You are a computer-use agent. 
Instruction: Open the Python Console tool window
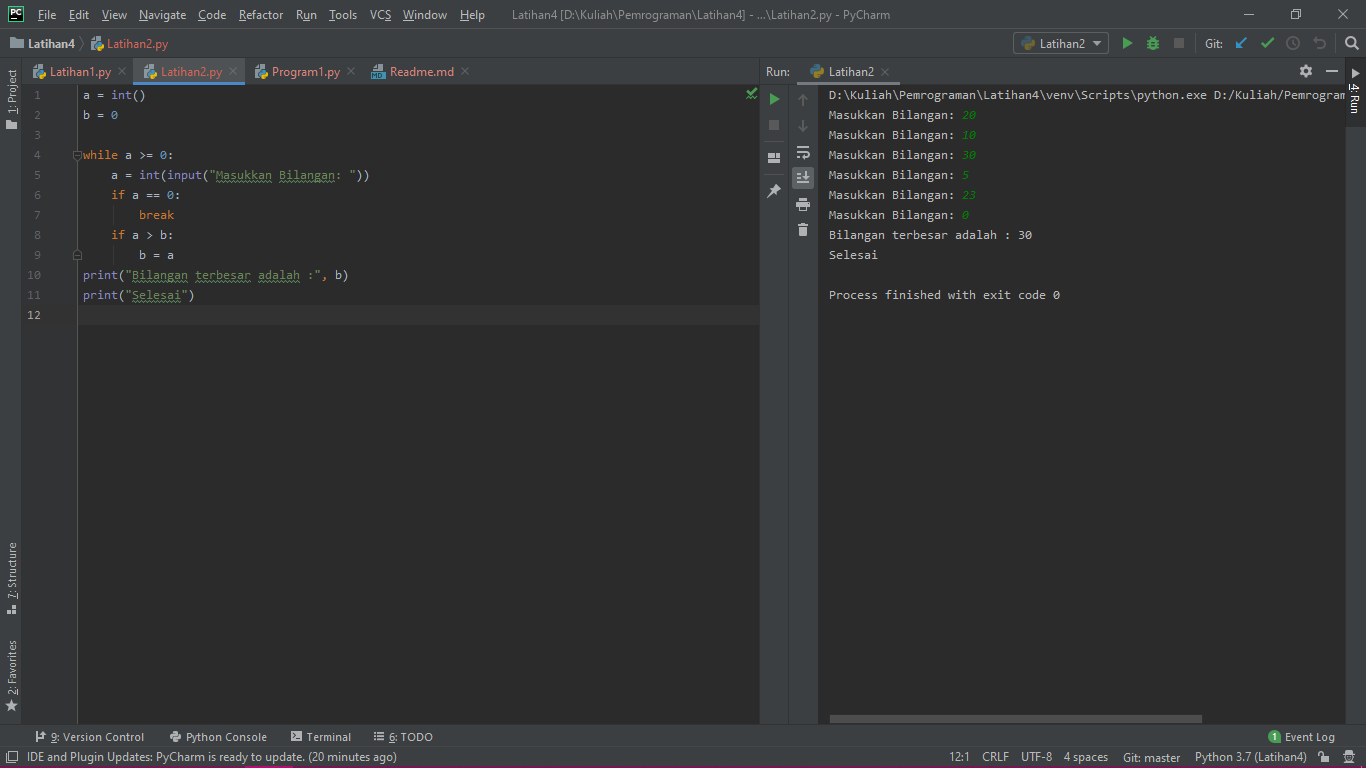click(x=218, y=737)
